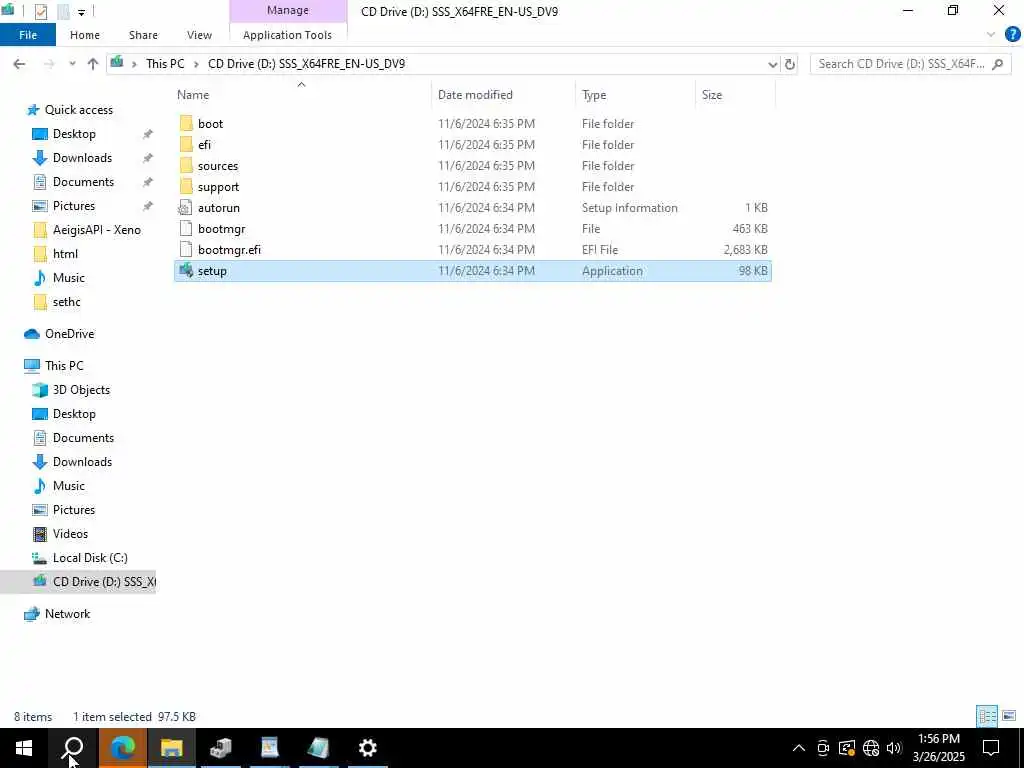Open the recent locations dropdown arrow

click(x=72, y=64)
